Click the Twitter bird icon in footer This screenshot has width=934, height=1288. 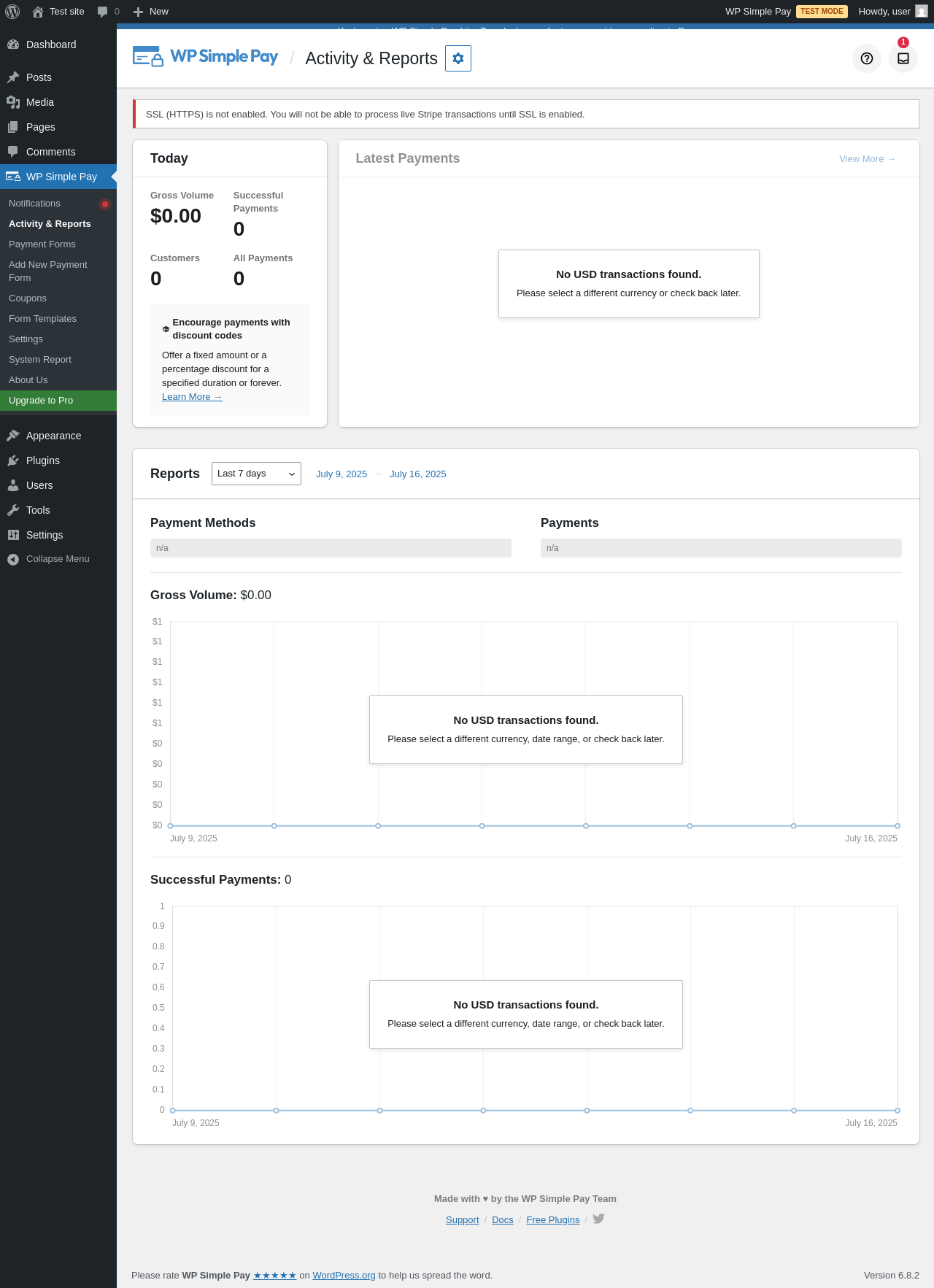(x=598, y=1219)
